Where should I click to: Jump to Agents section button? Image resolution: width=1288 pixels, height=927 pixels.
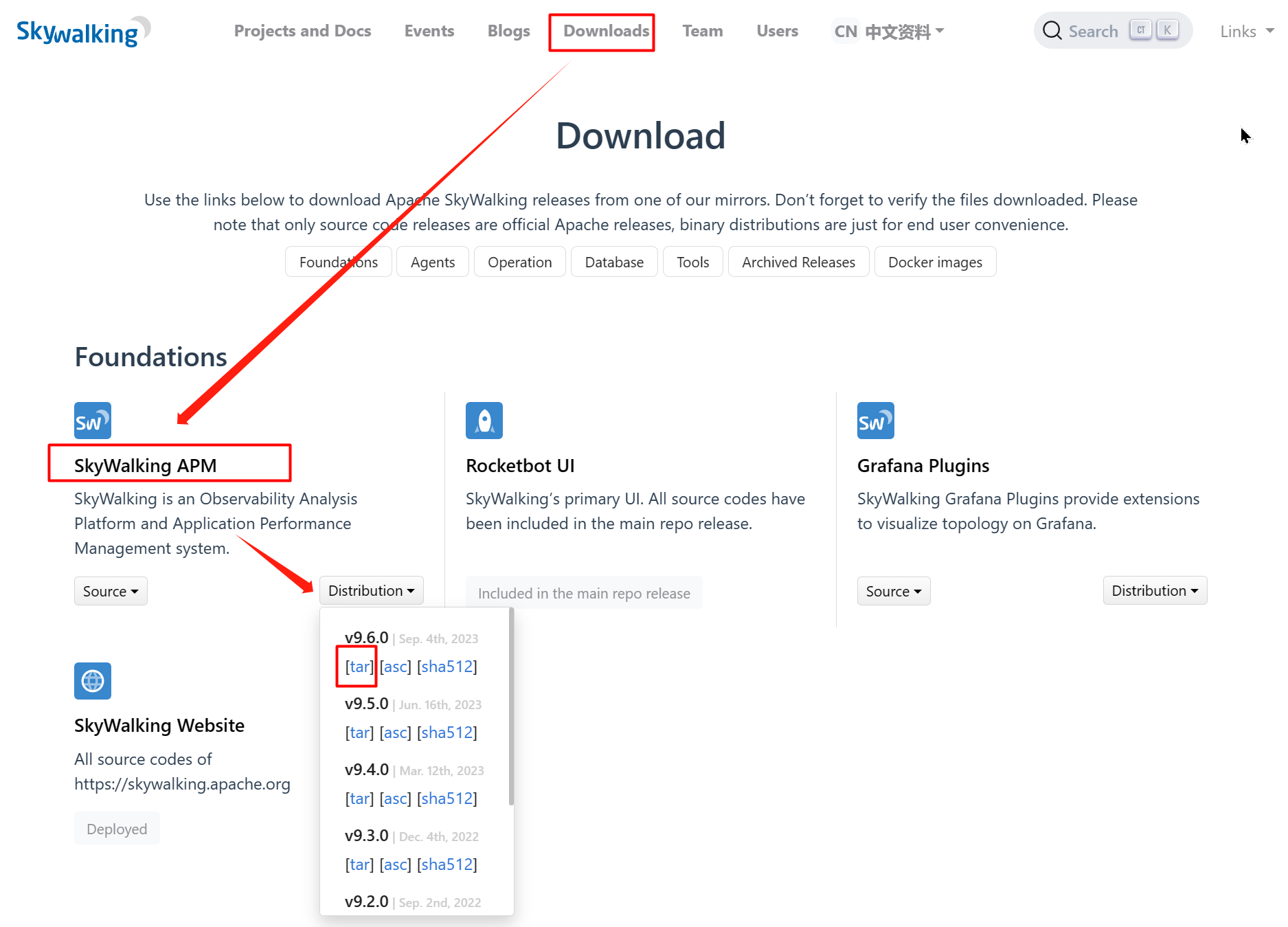[x=433, y=262]
